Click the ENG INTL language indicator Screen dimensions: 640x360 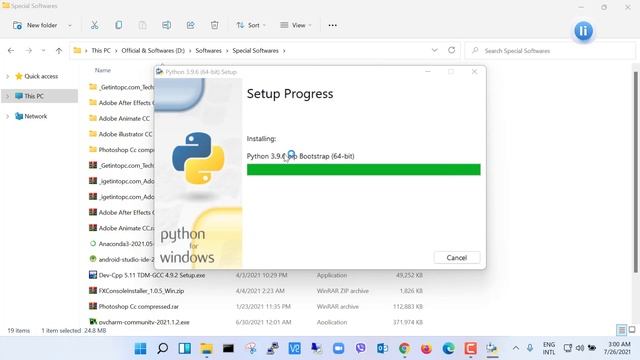[x=549, y=348]
